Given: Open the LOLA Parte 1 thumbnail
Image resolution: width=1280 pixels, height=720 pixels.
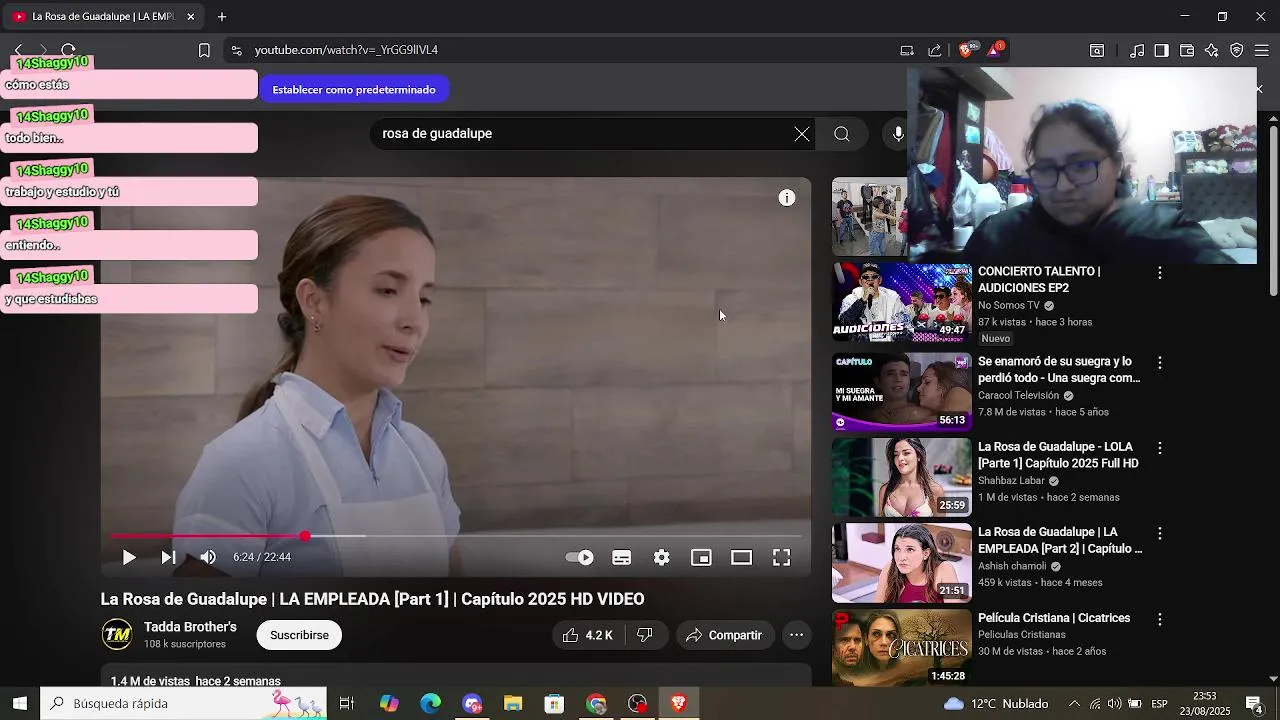Looking at the screenshot, I should point(902,477).
